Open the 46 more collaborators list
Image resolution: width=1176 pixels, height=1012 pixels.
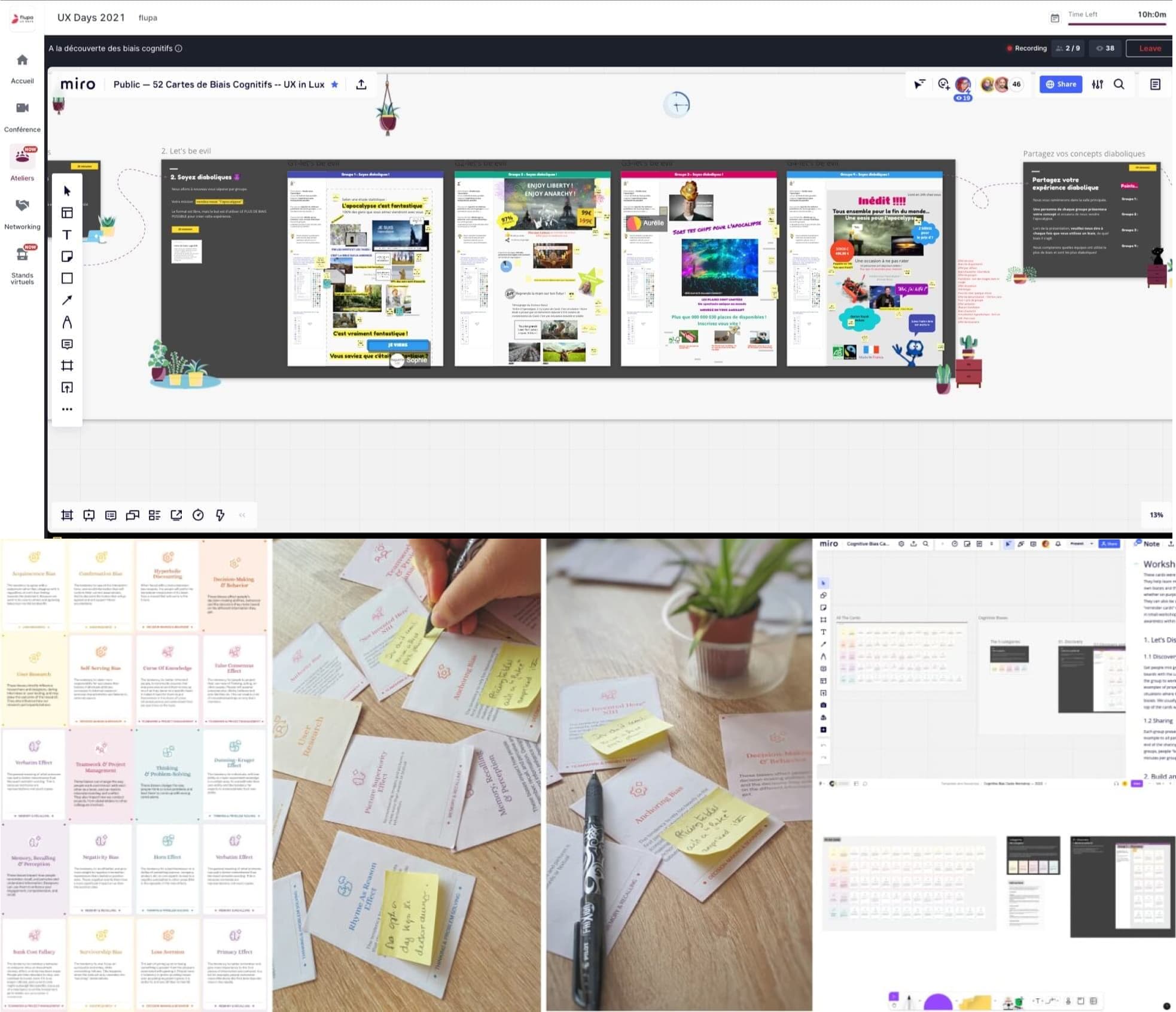pyautogui.click(x=1016, y=84)
